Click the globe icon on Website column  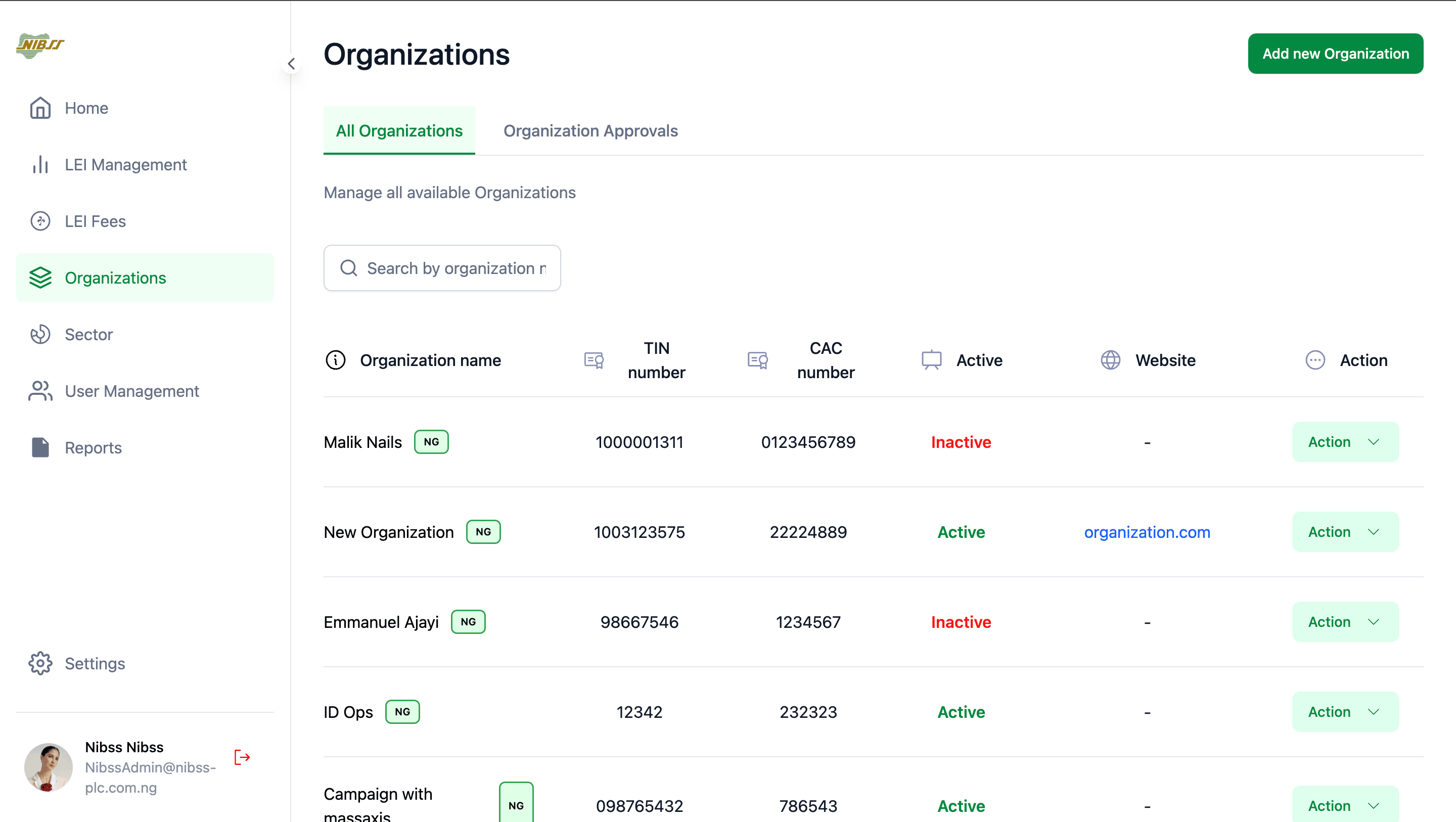click(x=1110, y=360)
